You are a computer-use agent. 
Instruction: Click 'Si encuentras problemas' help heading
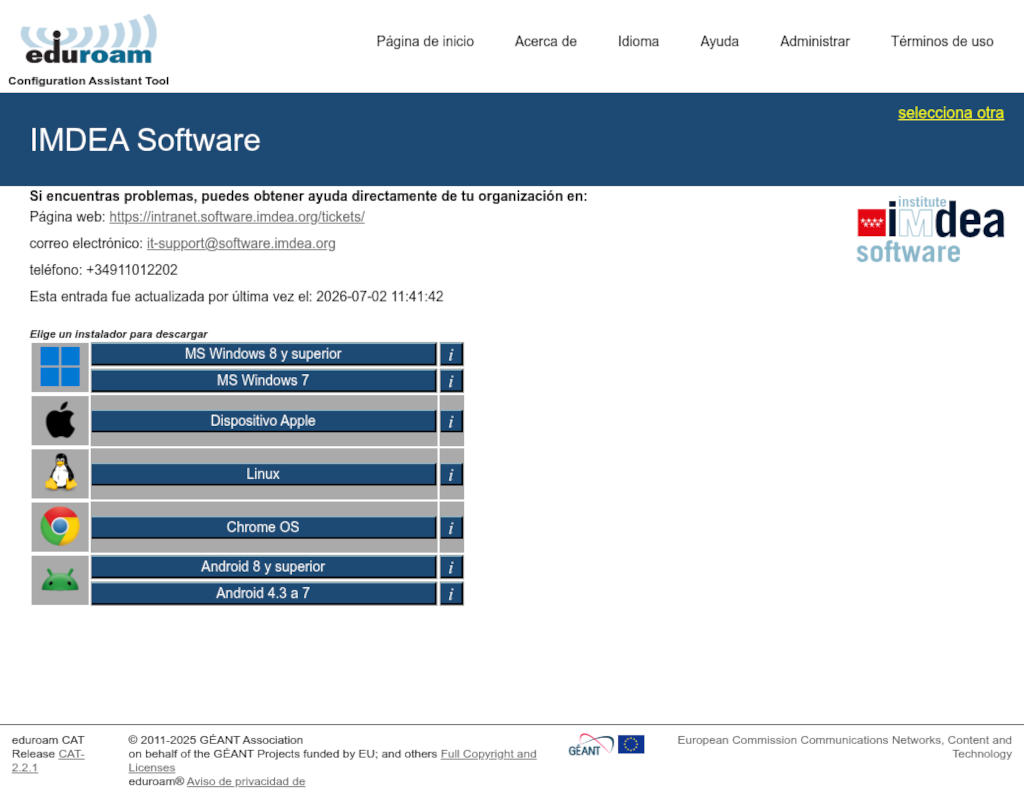coord(308,196)
